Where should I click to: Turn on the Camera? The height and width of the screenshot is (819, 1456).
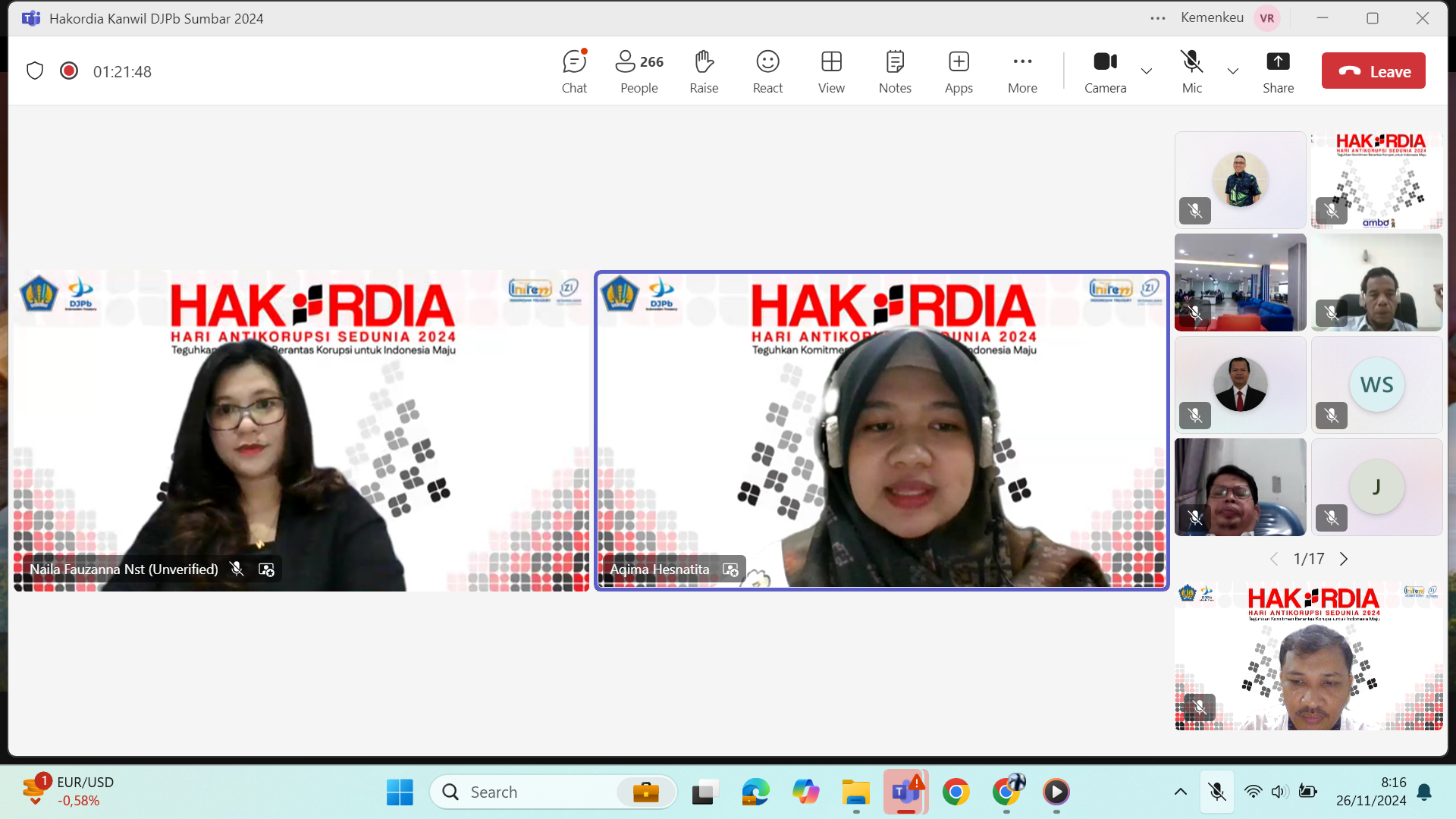(x=1105, y=72)
